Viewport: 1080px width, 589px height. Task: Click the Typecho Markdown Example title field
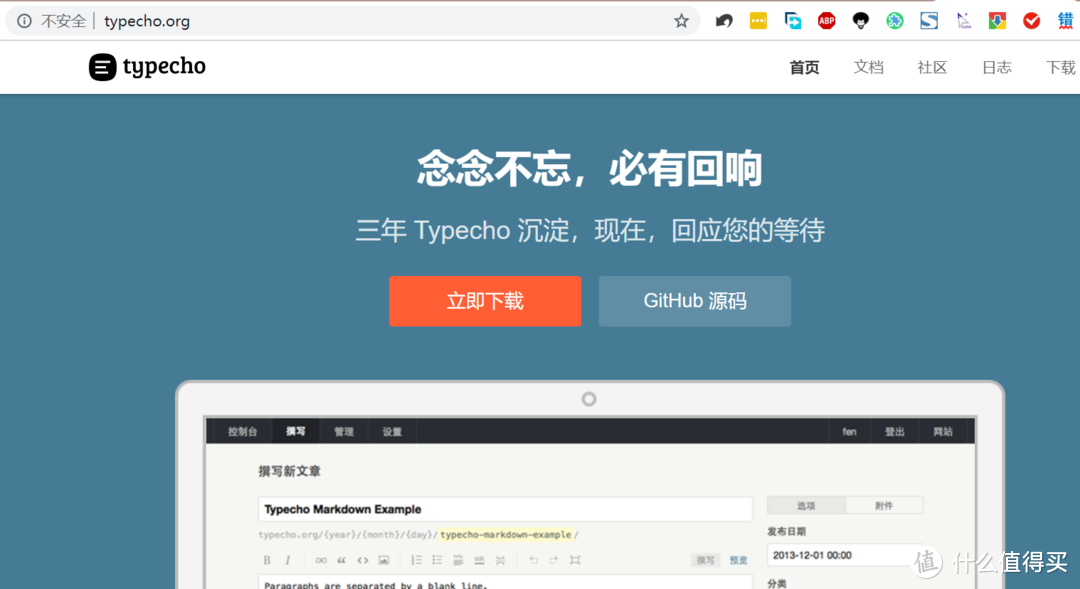[x=506, y=509]
